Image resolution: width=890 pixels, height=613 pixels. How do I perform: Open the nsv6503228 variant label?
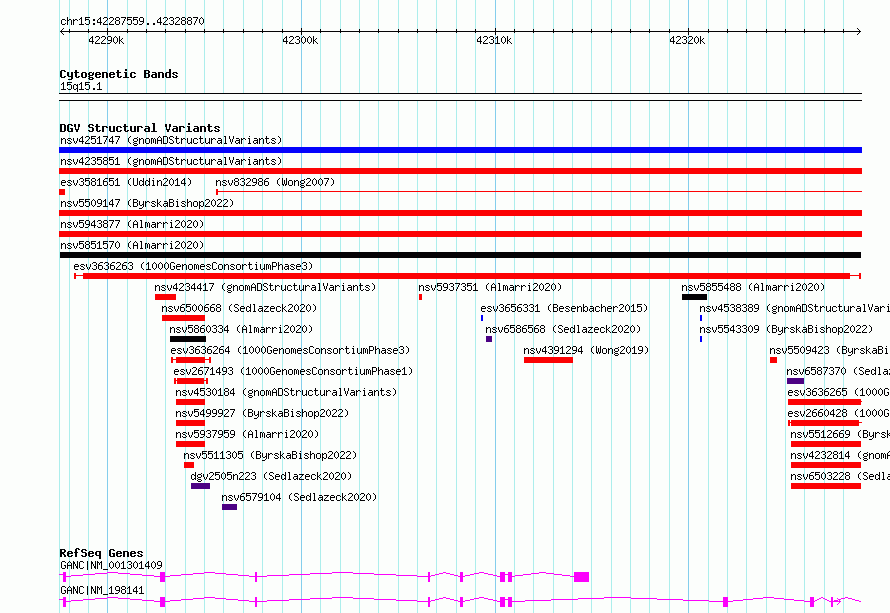point(840,476)
